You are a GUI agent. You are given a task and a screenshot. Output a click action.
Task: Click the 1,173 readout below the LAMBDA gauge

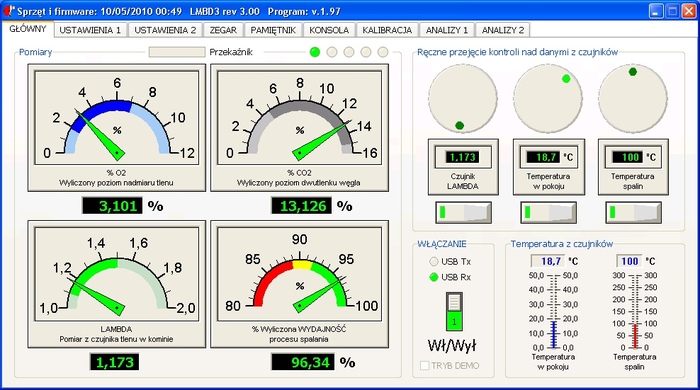(114, 362)
